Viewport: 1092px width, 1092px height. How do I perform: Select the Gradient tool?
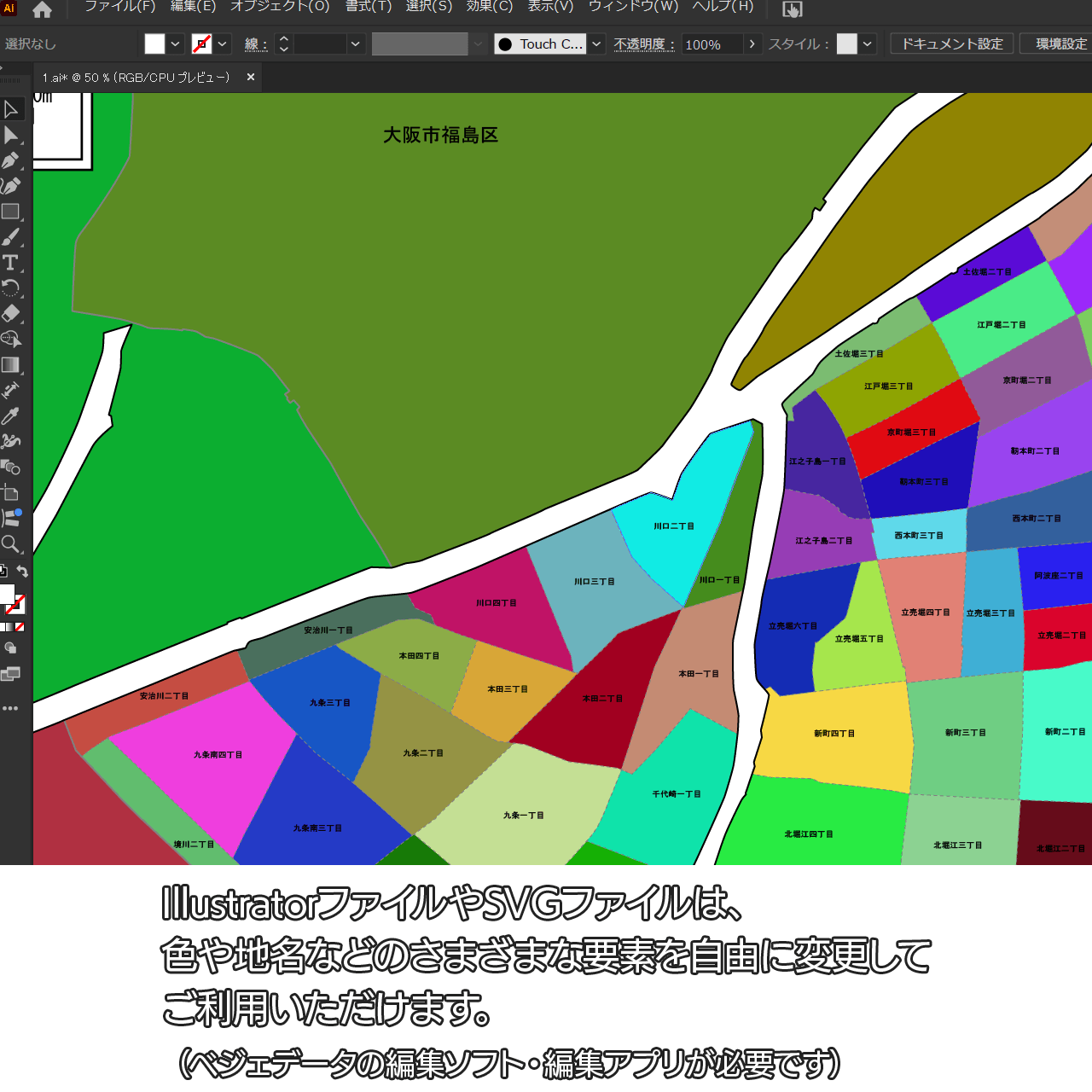(11, 365)
